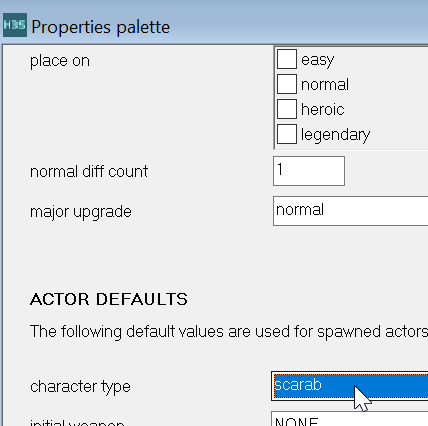The image size is (428, 426).
Task: Check the legendary difficulty checkbox
Action: [287, 134]
